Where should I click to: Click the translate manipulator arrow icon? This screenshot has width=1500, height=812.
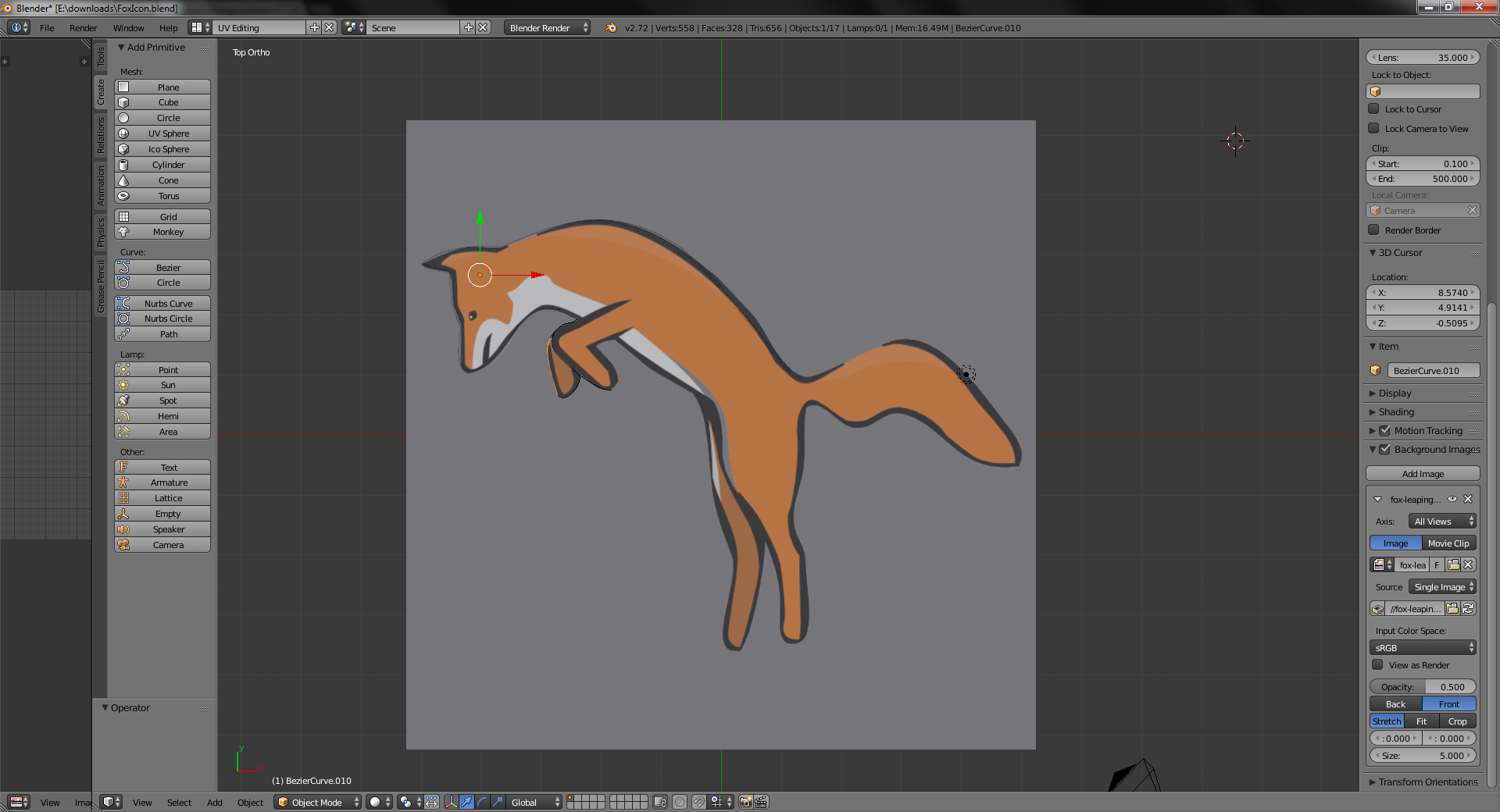[466, 802]
